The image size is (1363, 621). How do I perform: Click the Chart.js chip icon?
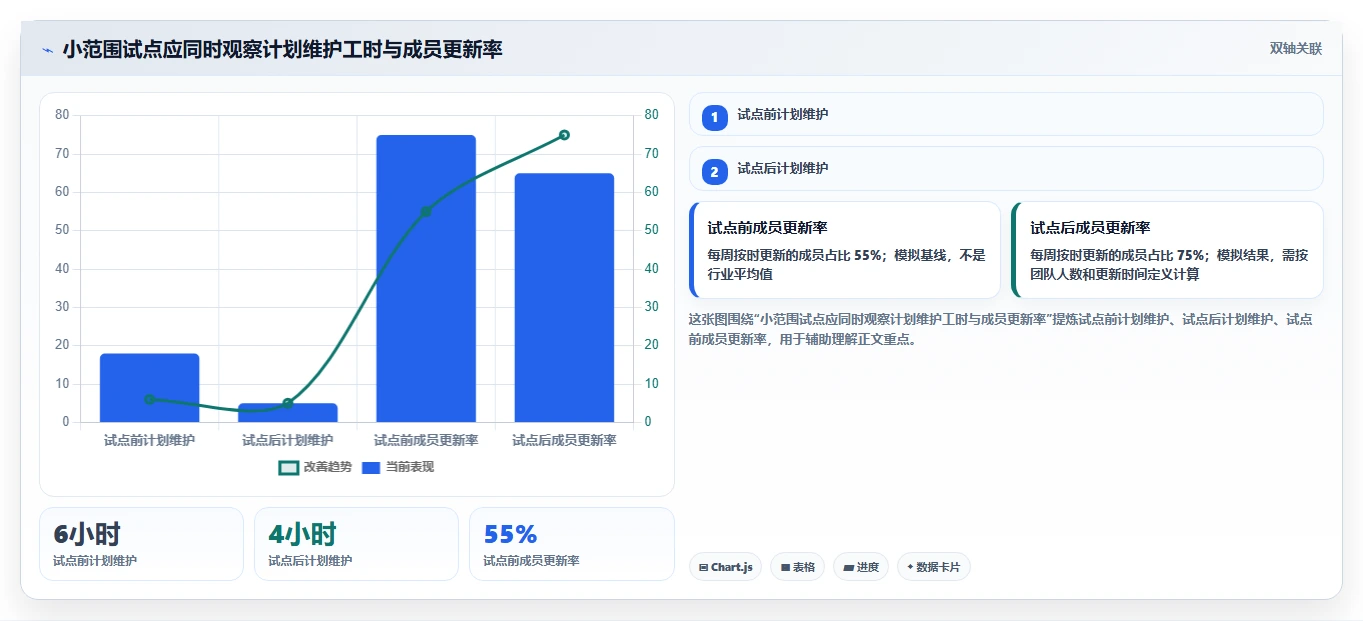704,567
